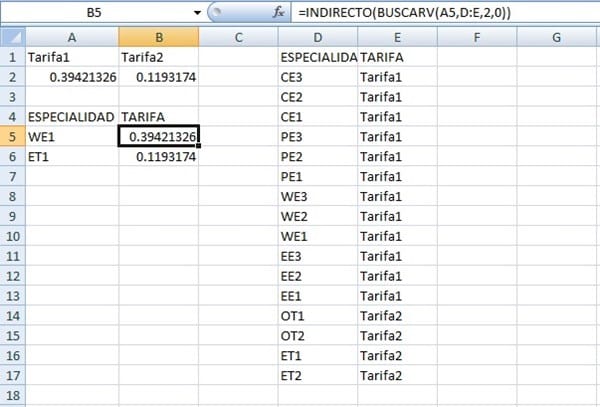This screenshot has height=407, width=600.
Task: Select column F header
Action: coord(477,37)
